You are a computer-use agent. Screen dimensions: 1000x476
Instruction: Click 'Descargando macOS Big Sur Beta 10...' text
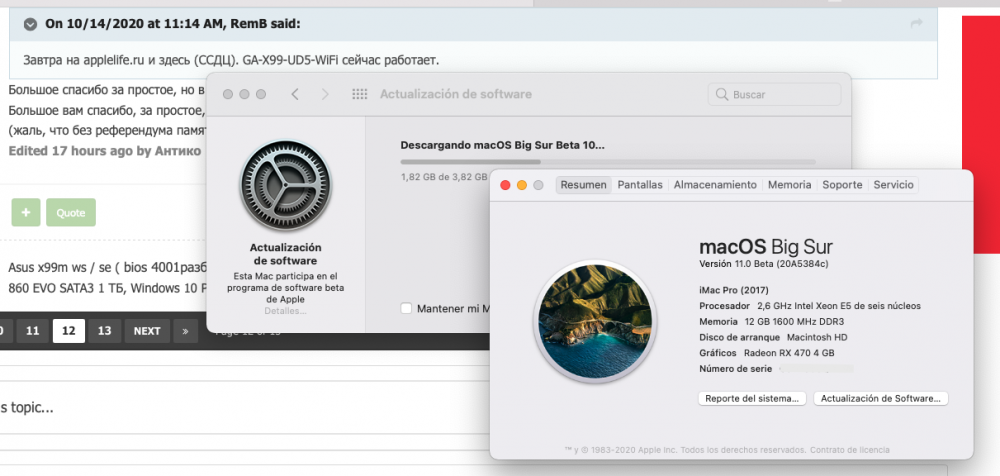coord(503,145)
